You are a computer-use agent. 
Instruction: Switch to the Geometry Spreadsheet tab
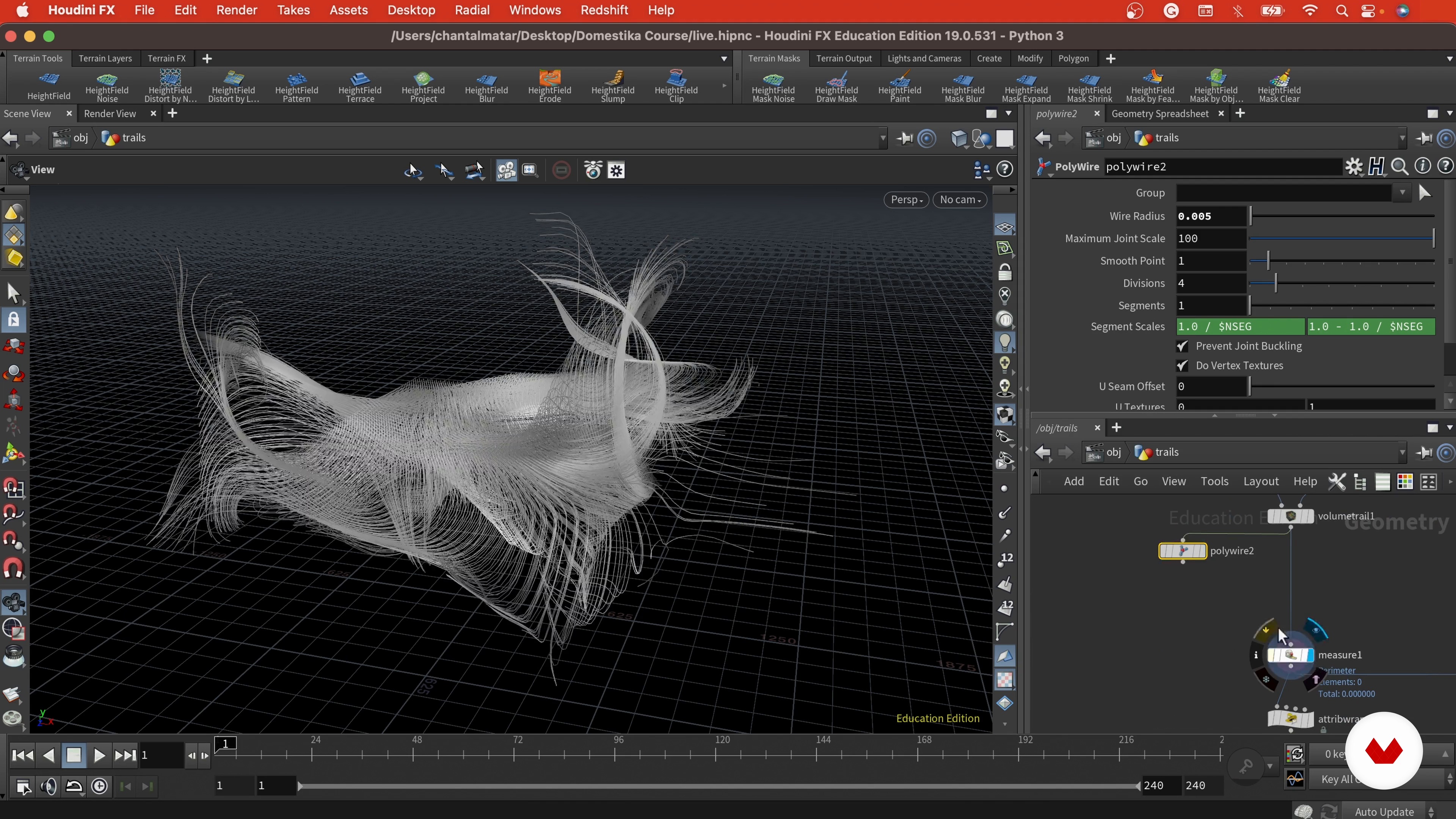[x=1160, y=114]
